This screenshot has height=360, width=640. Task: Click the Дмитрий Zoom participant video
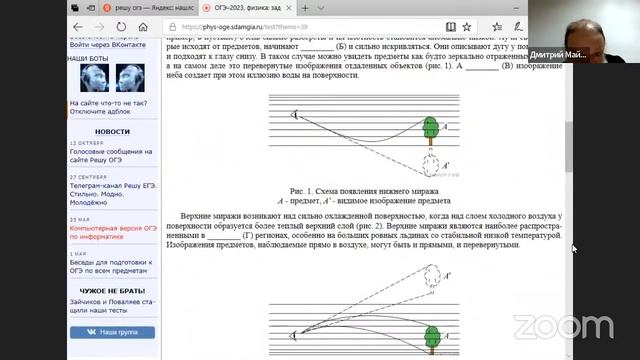tap(584, 31)
